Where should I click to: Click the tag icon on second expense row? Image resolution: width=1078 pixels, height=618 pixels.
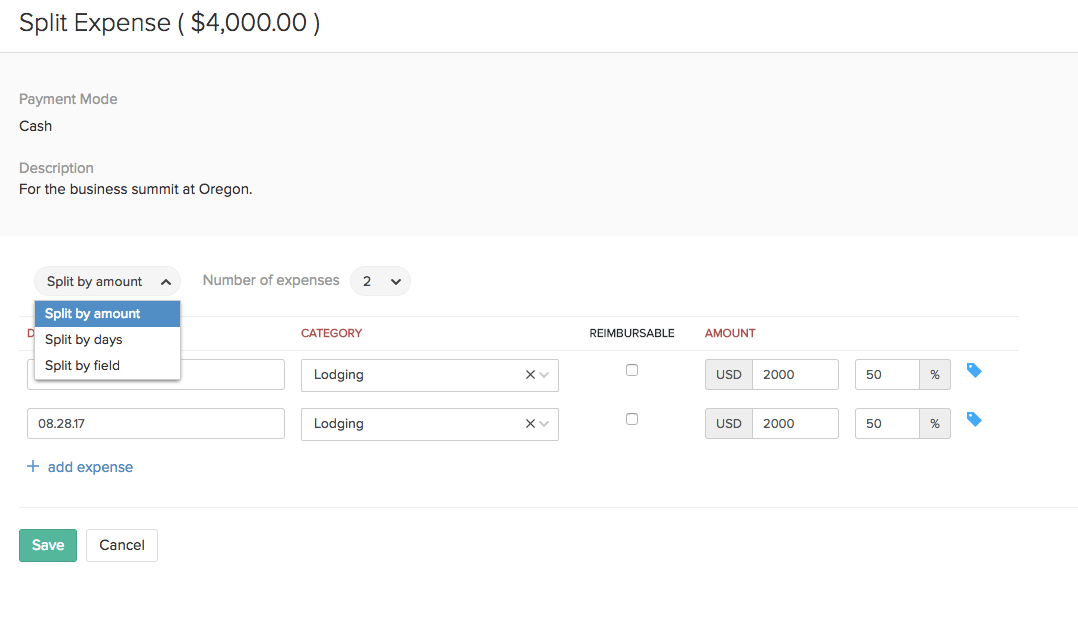coord(973,420)
